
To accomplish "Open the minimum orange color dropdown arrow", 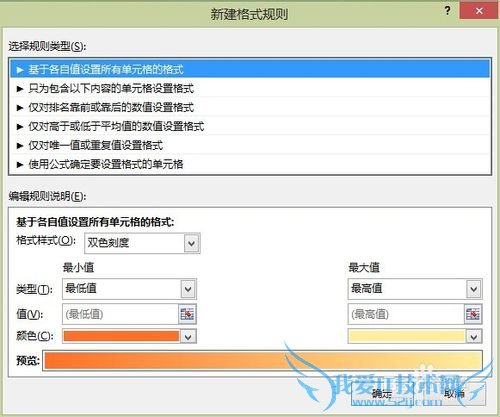I will 188,337.
